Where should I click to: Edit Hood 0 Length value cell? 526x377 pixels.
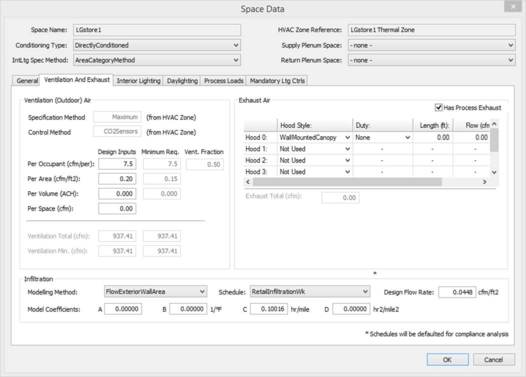[x=433, y=137]
